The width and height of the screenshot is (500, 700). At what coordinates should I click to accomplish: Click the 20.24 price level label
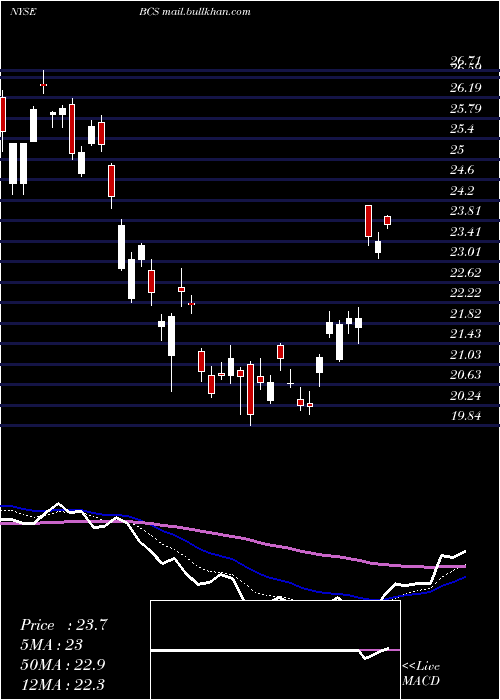pos(466,396)
